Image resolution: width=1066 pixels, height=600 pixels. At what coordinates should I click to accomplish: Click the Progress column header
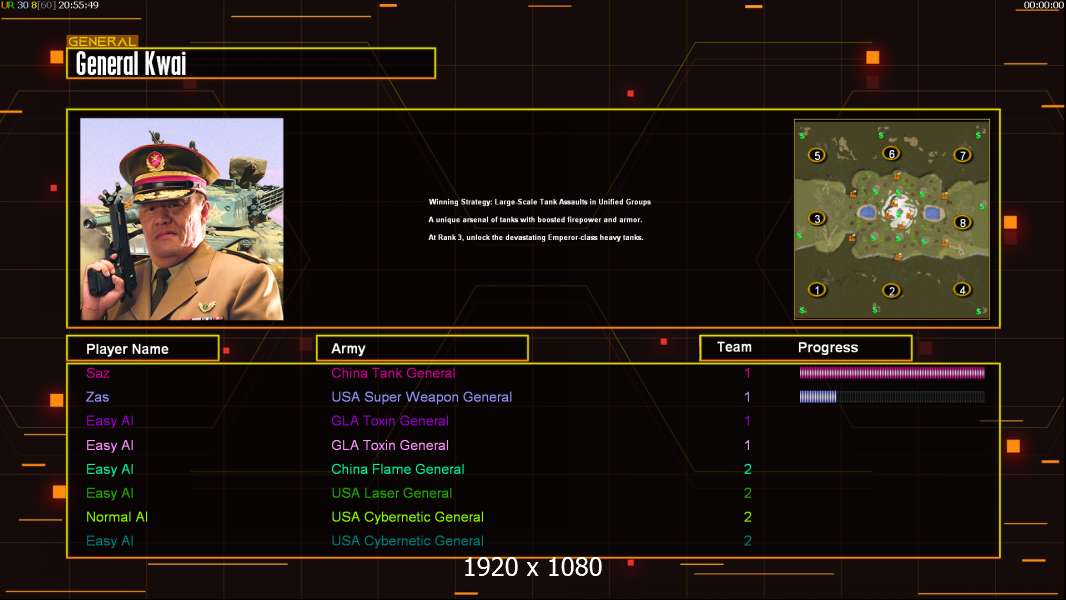pos(827,348)
